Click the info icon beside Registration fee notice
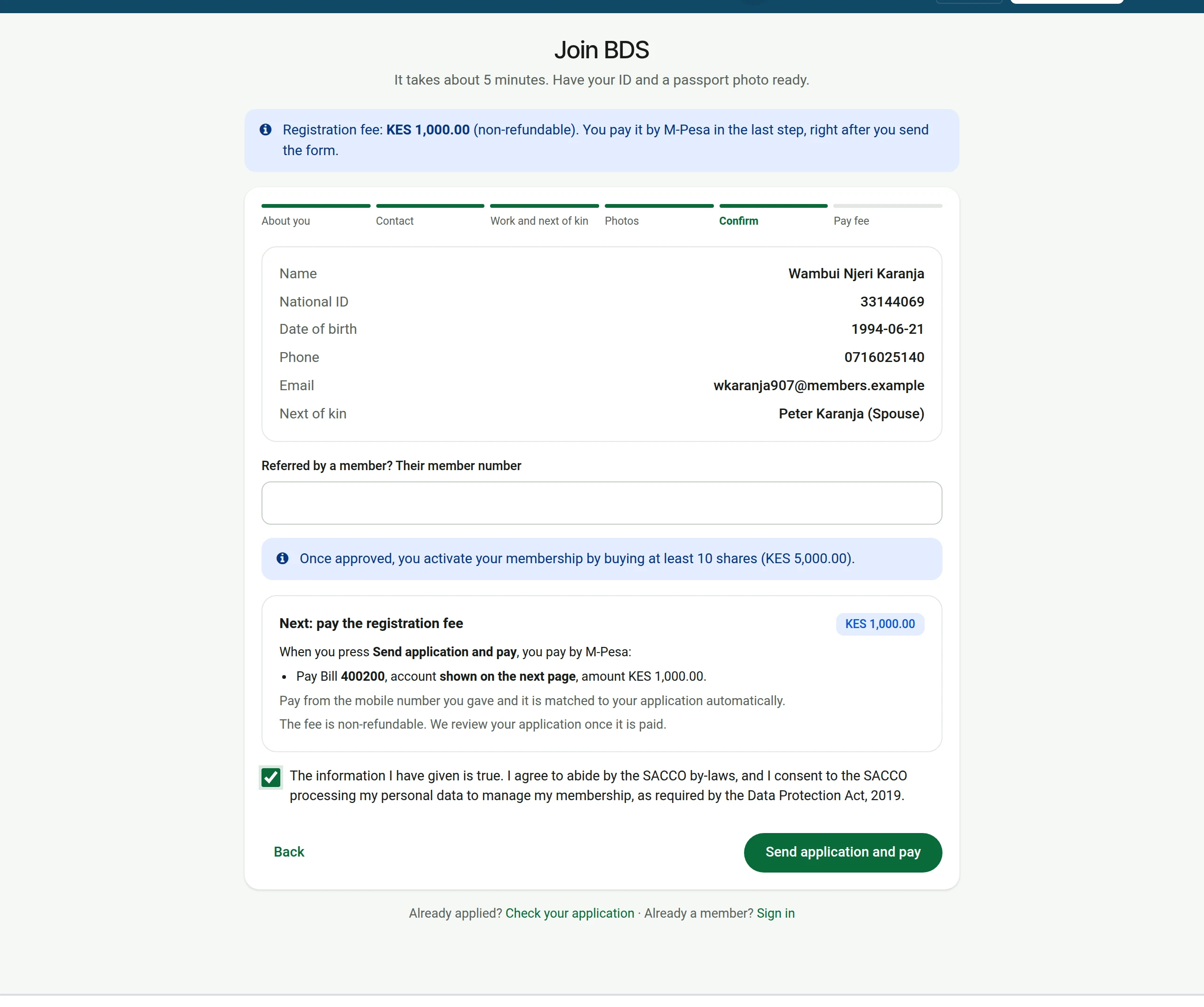Viewport: 1204px width, 1007px height. click(265, 130)
